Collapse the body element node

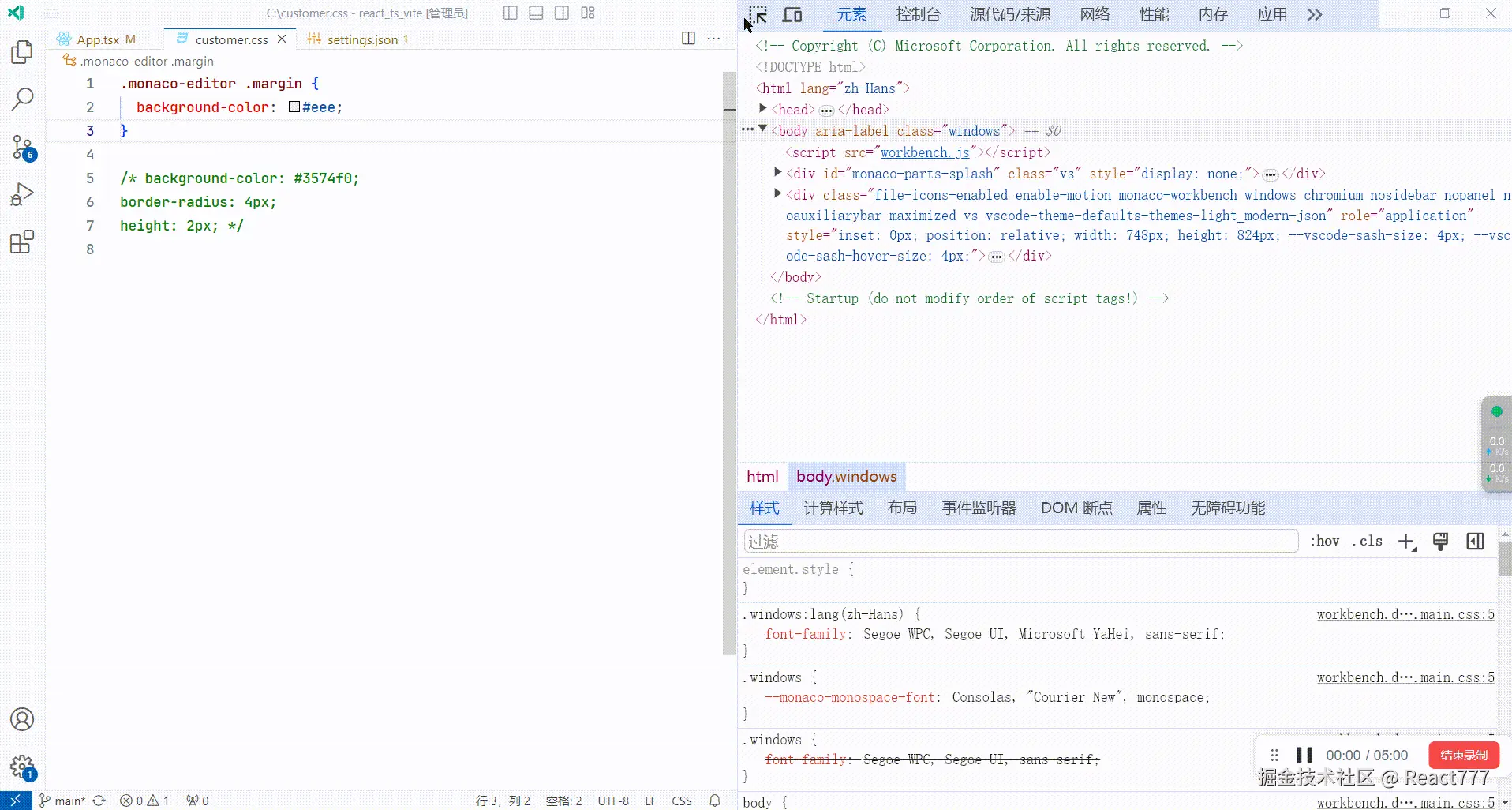(x=763, y=129)
